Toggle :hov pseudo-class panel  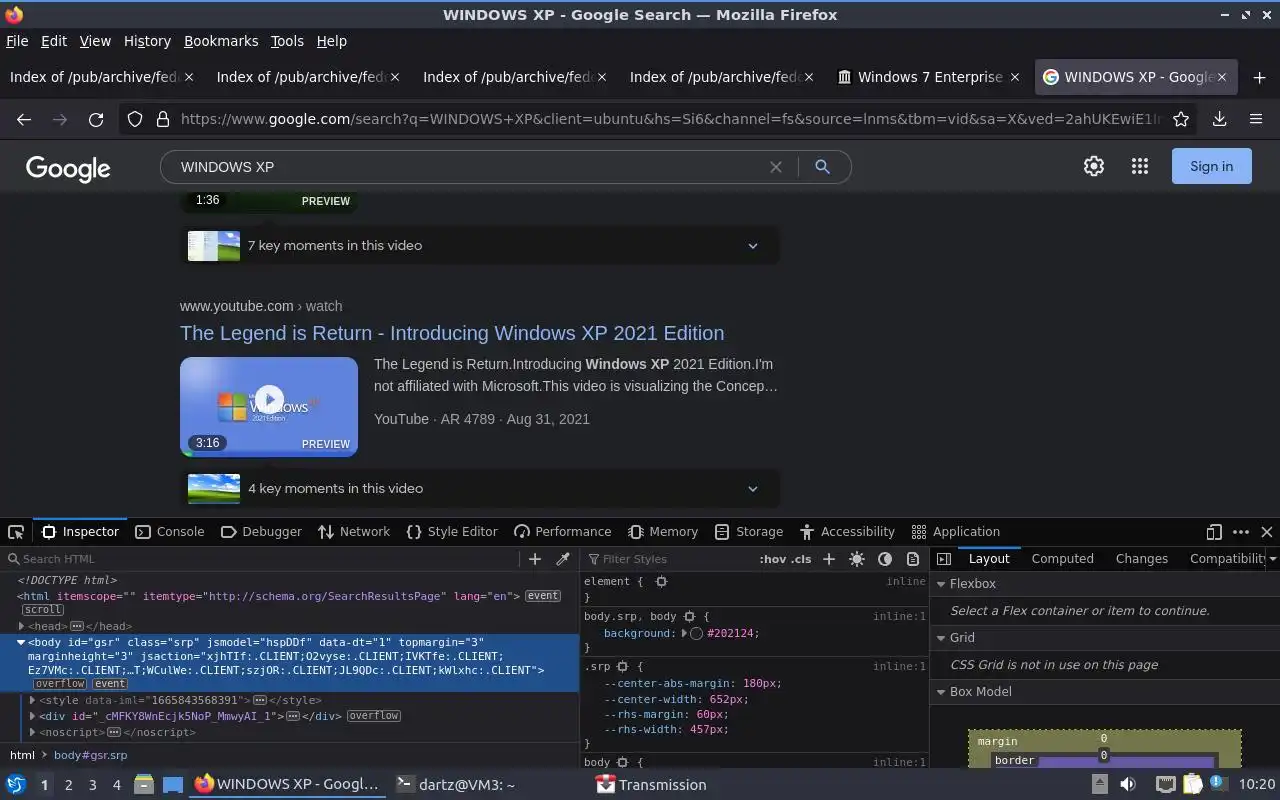[772, 559]
